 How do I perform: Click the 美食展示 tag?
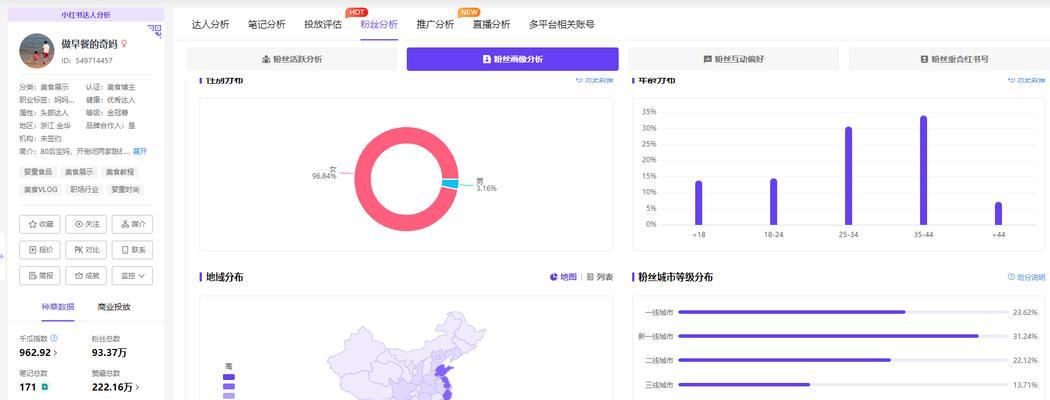79,172
